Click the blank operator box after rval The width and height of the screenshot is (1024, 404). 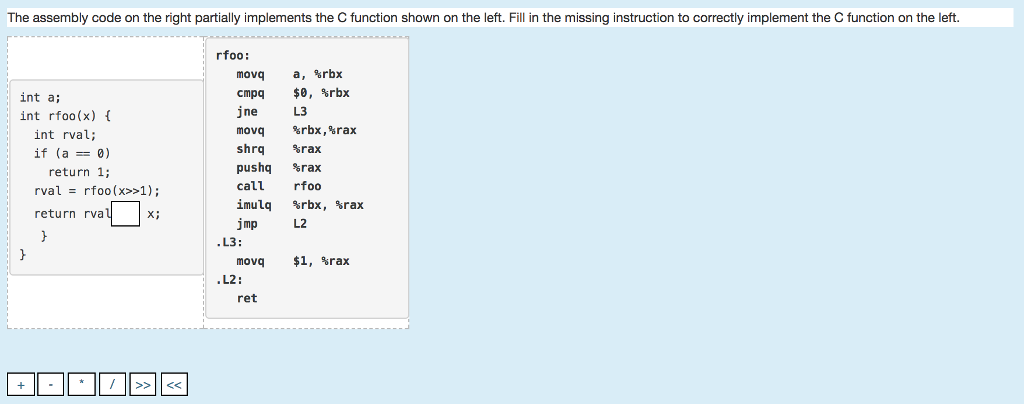(125, 214)
